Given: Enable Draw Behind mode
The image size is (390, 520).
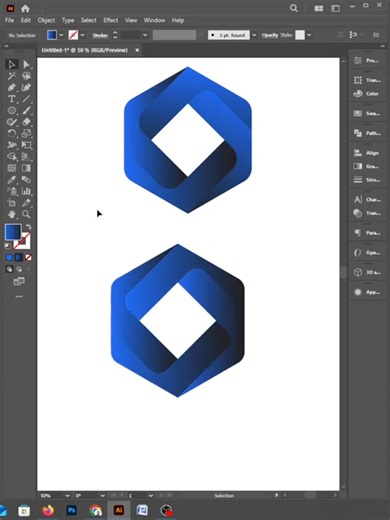Looking at the screenshot, I should (x=19, y=269).
